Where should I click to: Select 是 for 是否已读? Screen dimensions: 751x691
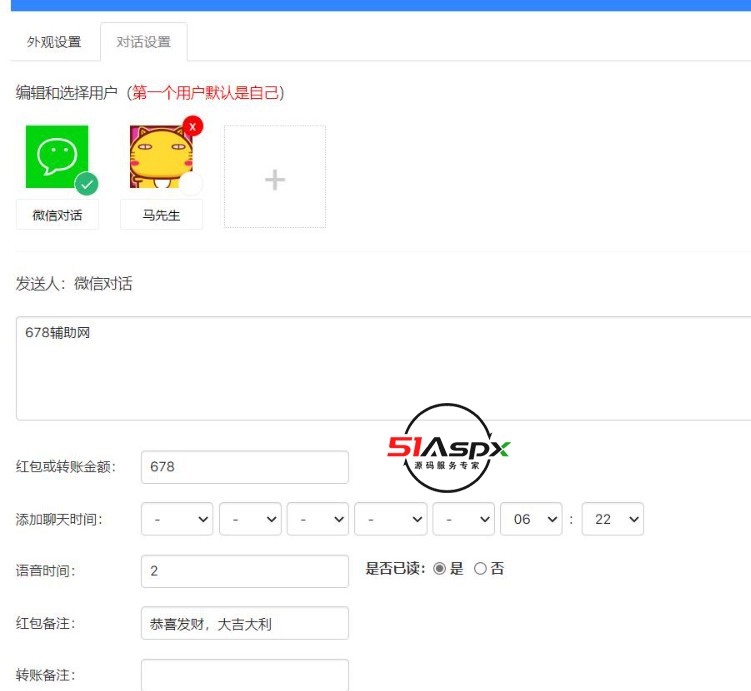439,569
